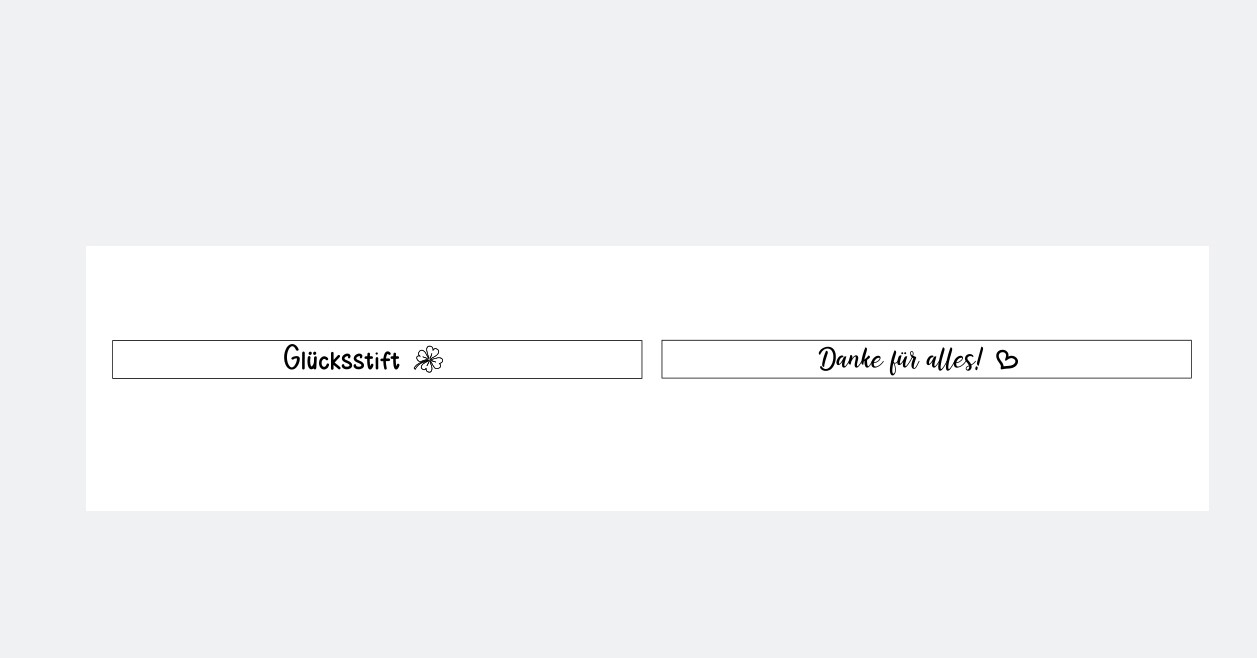Image resolution: width=1257 pixels, height=658 pixels.
Task: Click white canvas above the Glücksstift box
Action: click(x=377, y=295)
